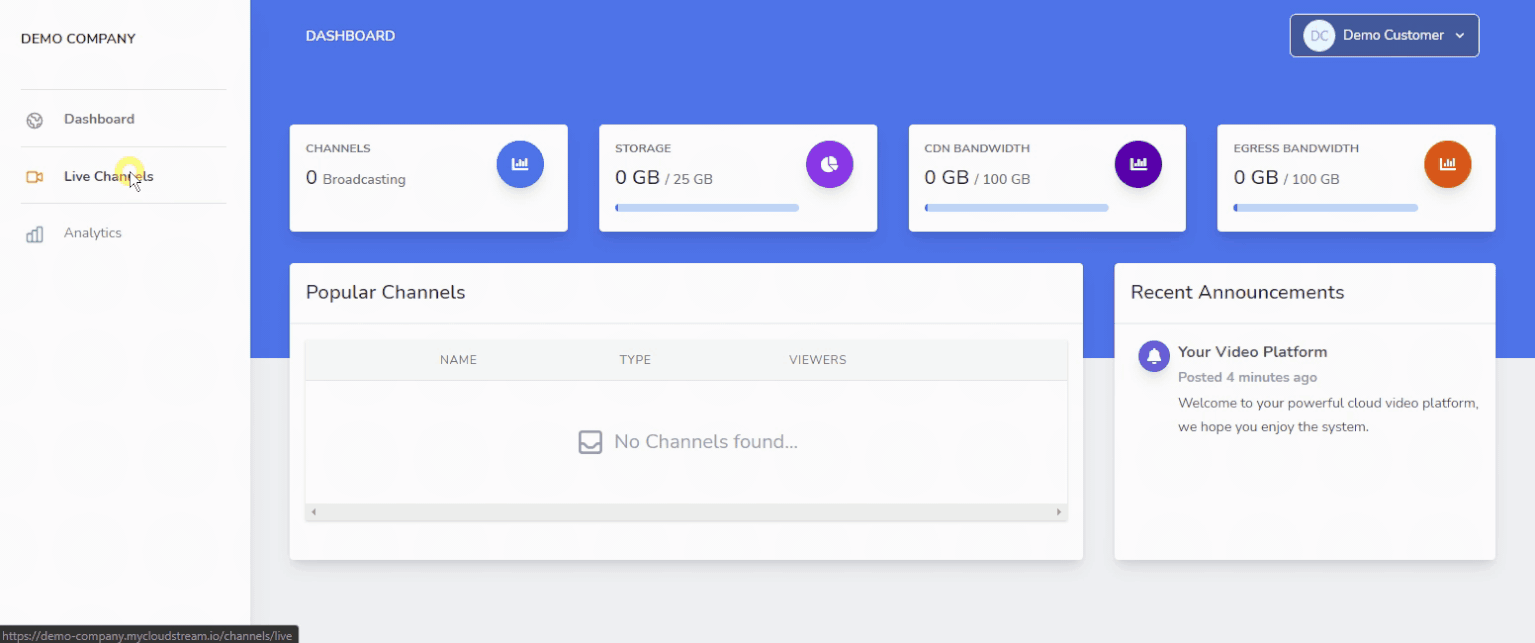Image resolution: width=1535 pixels, height=643 pixels.
Task: Click the DC avatar badge
Action: 1318,35
